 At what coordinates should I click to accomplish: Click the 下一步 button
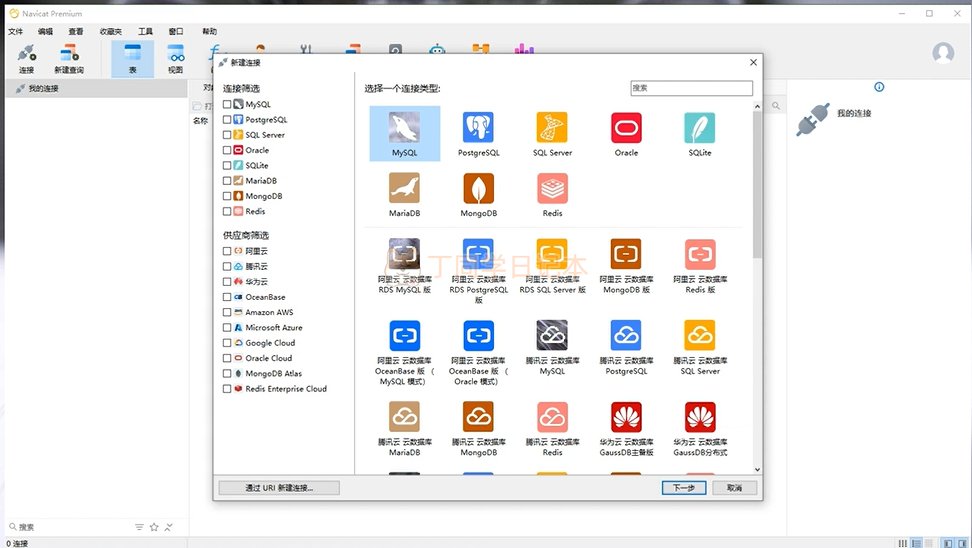[684, 488]
